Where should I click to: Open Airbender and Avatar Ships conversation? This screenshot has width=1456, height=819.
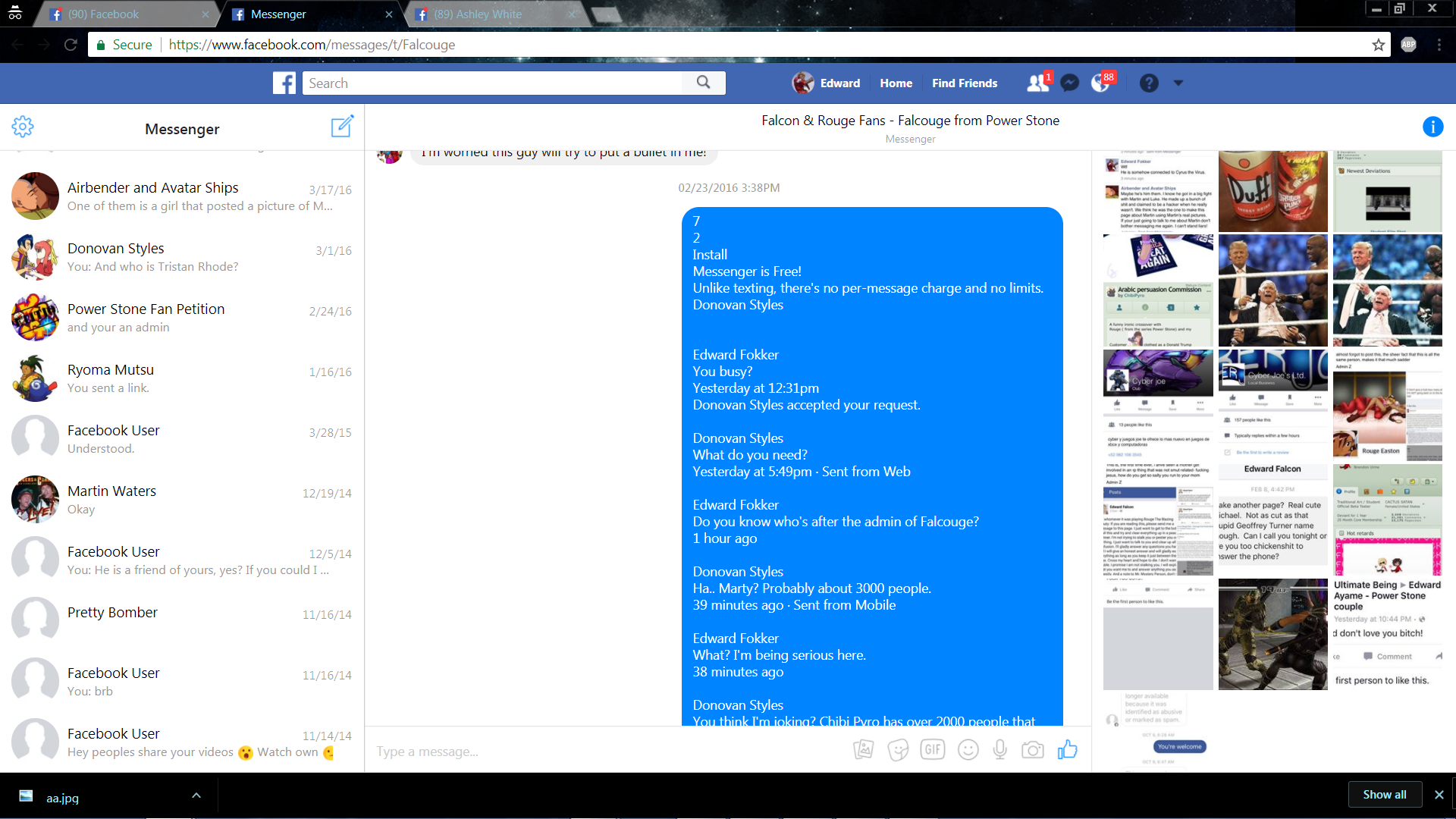click(x=182, y=196)
